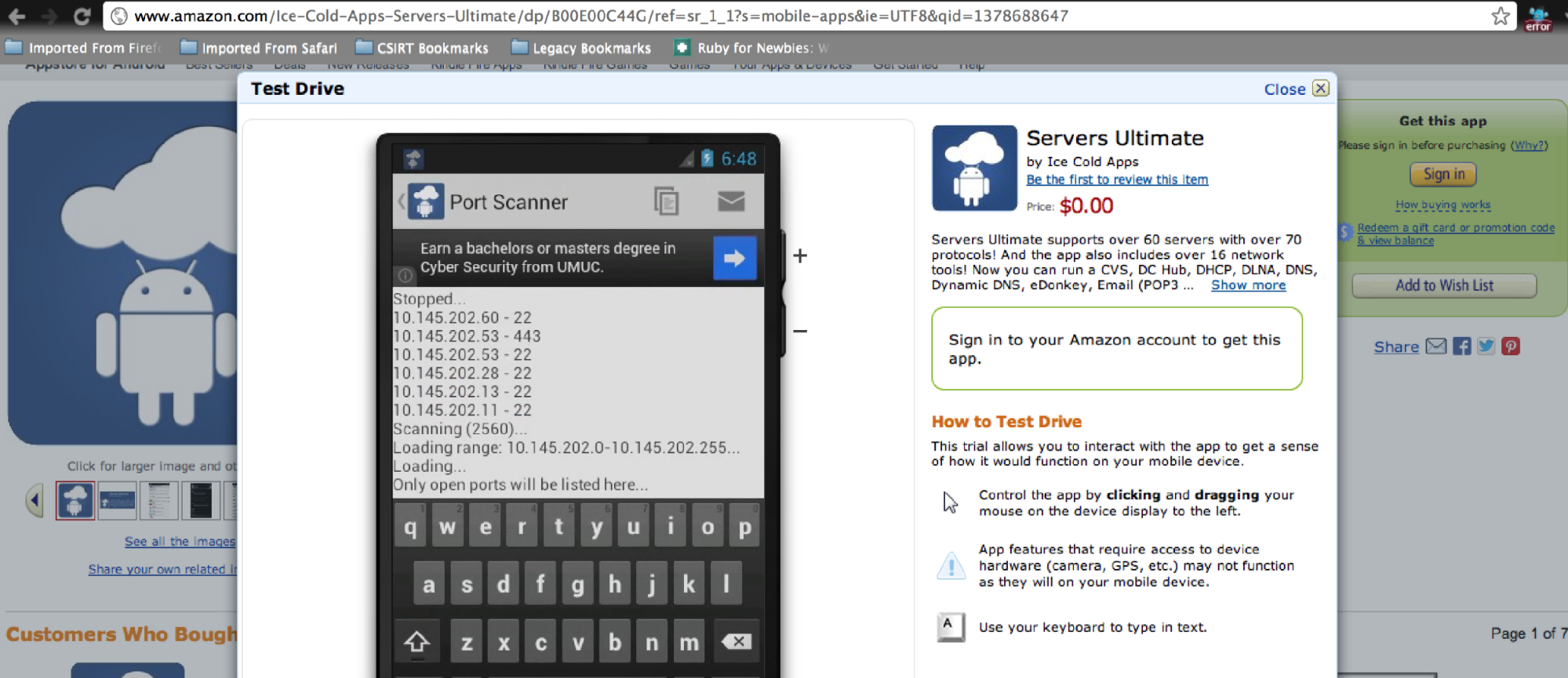Open See all the images link
1568x678 pixels.
[x=180, y=542]
